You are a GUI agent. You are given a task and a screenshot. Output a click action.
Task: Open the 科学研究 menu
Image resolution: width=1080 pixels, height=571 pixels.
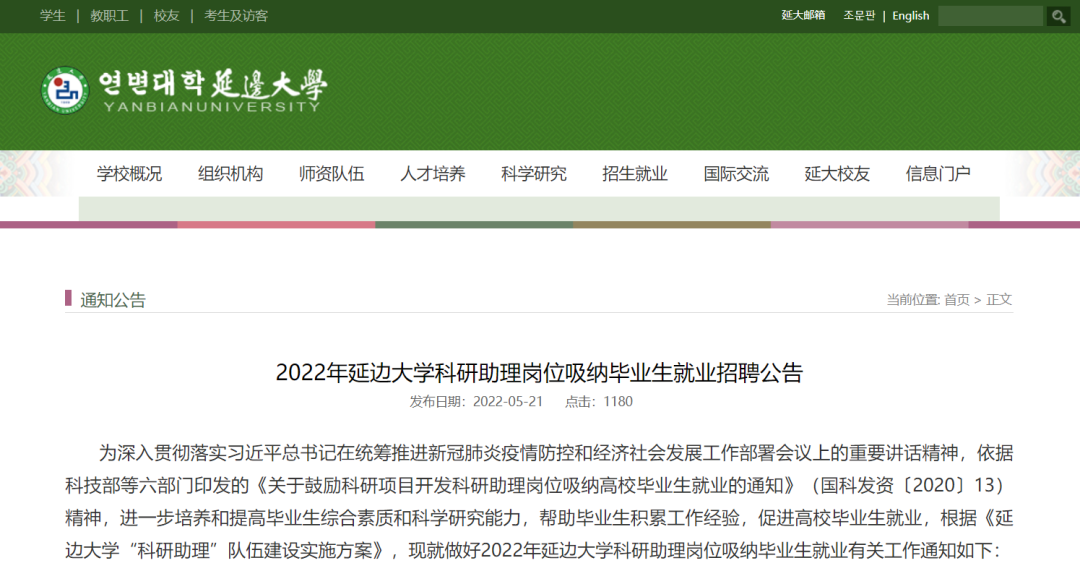534,174
